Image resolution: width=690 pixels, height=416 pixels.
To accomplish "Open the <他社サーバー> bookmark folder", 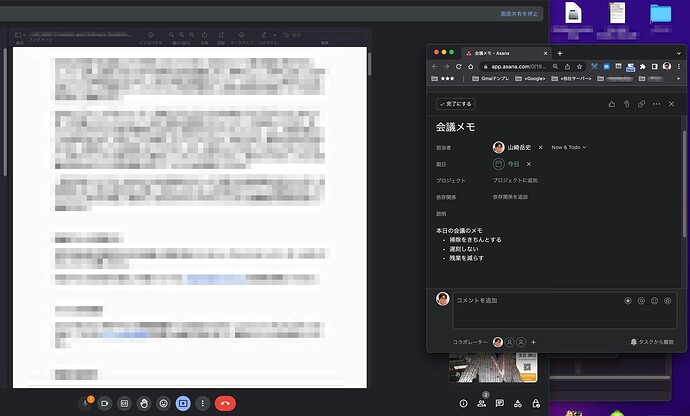I will click(572, 79).
